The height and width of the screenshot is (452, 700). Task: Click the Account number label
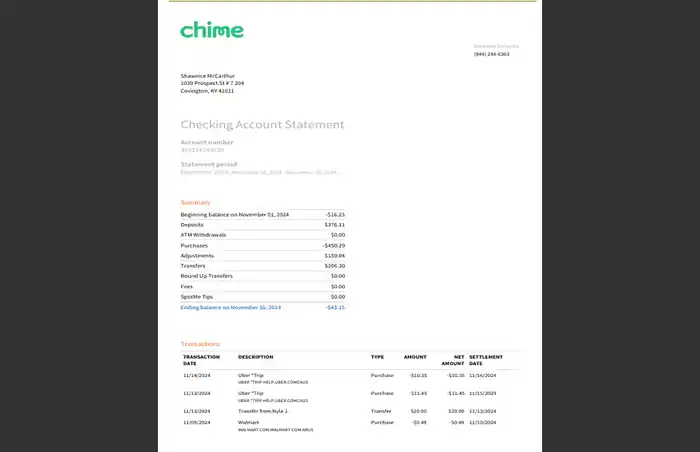pyautogui.click(x=207, y=142)
